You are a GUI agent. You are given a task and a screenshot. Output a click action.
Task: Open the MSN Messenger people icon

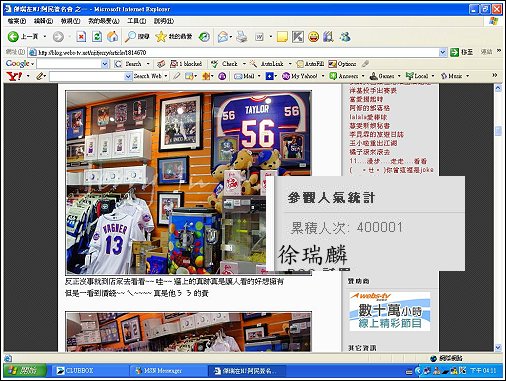(x=345, y=37)
